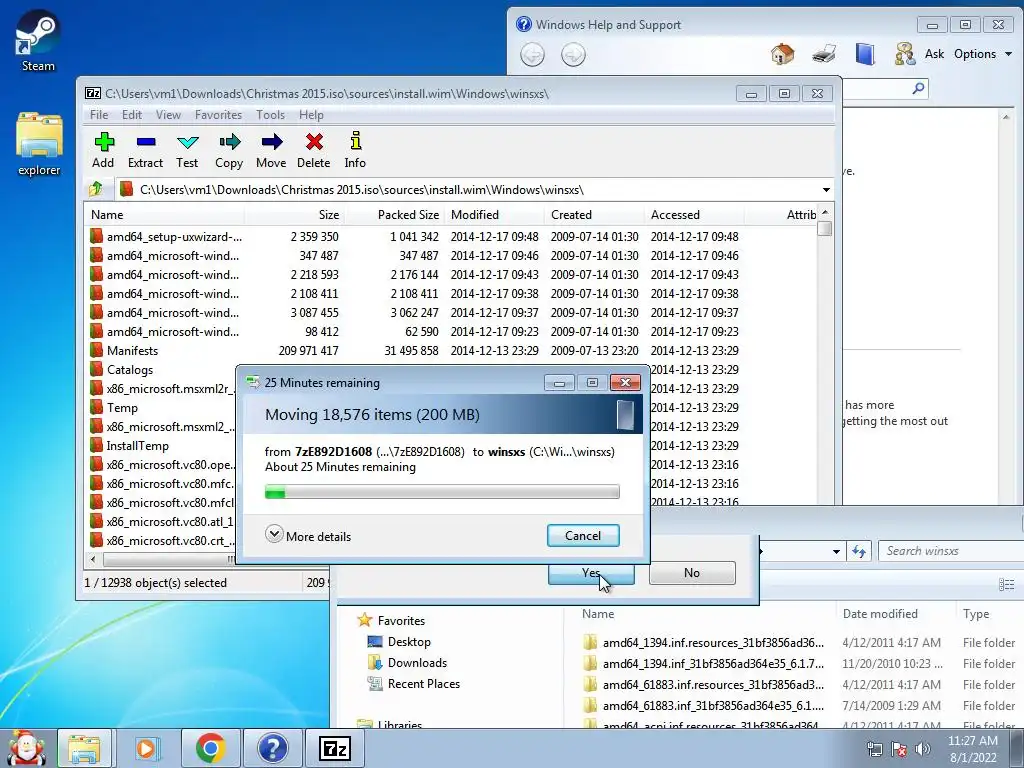Go up one folder level in 7-Zip
The image size is (1024, 768).
(x=96, y=189)
